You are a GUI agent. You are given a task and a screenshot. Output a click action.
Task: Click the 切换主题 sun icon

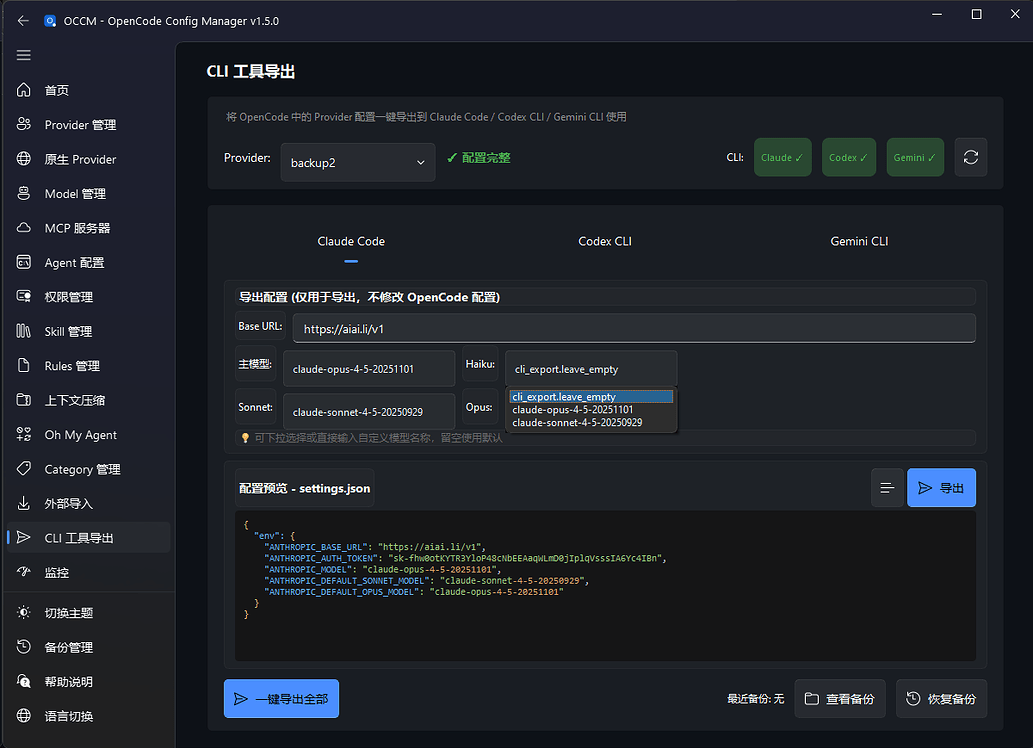[24, 612]
